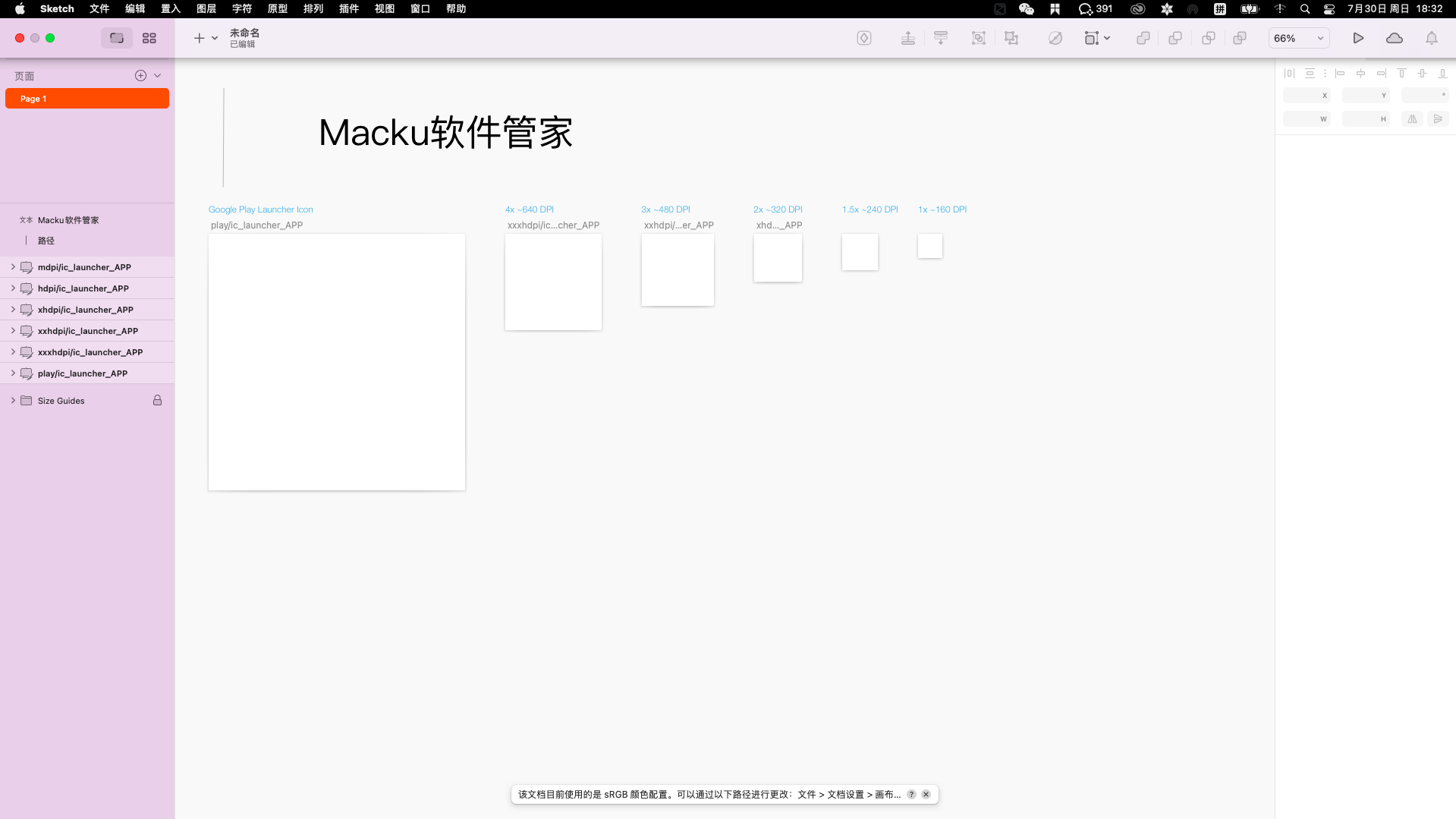Open the 插件 menu
Viewport: 1456px width, 819px height.
tap(349, 9)
